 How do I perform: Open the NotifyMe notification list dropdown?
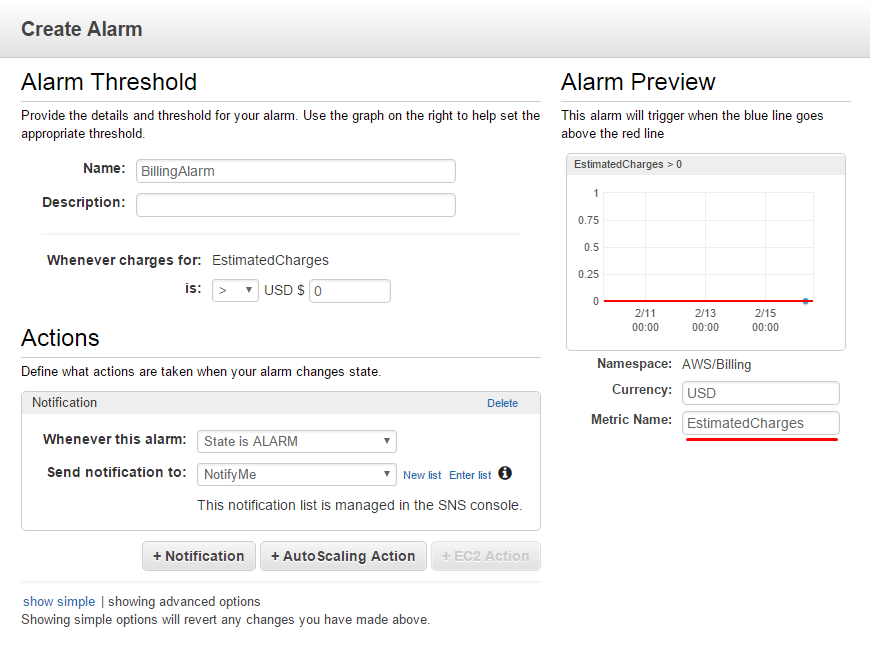point(297,474)
